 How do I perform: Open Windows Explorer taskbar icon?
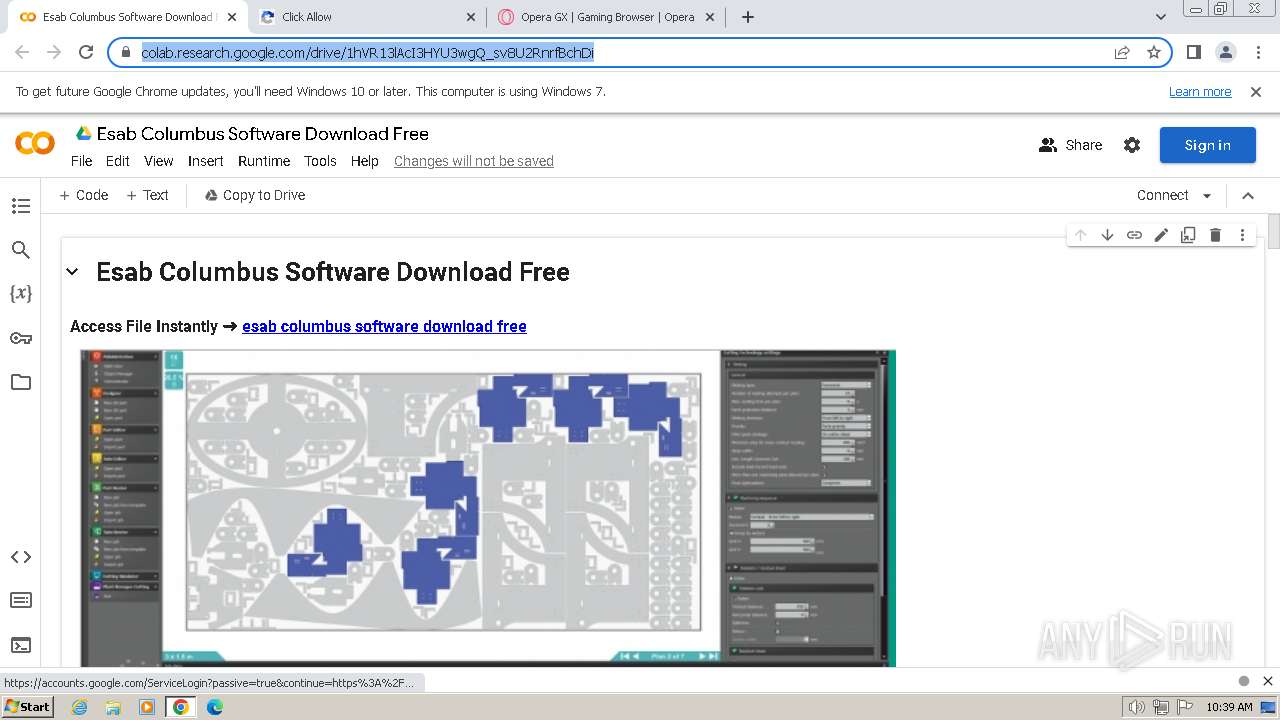pos(113,707)
